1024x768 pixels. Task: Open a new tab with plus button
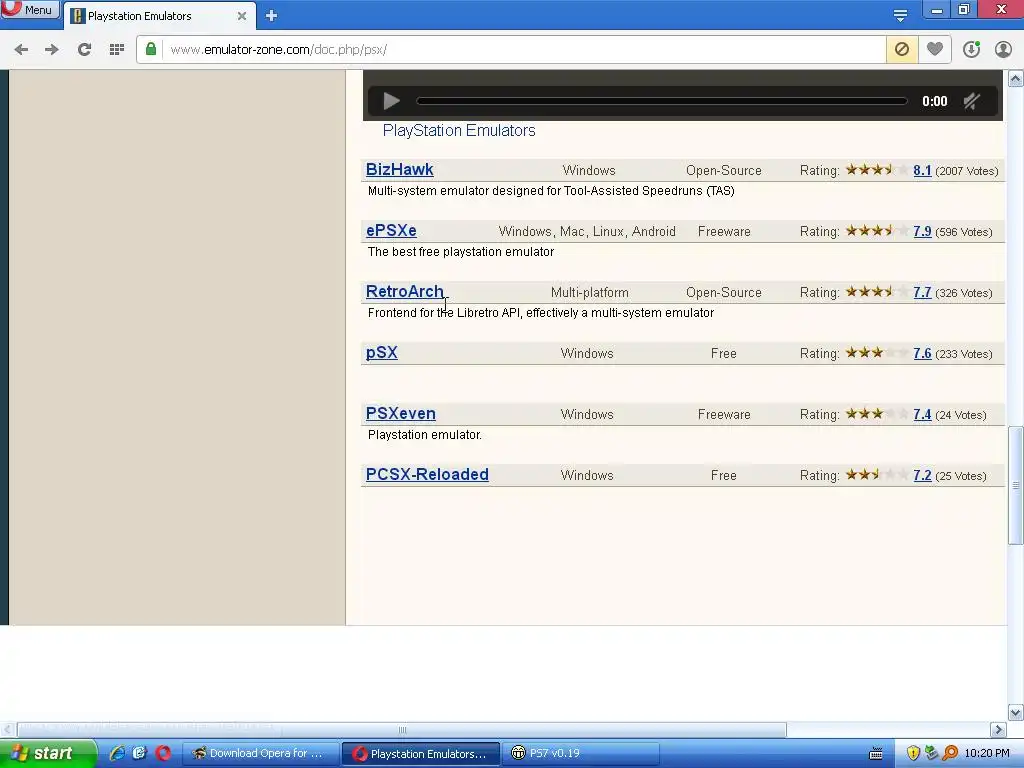pos(272,16)
